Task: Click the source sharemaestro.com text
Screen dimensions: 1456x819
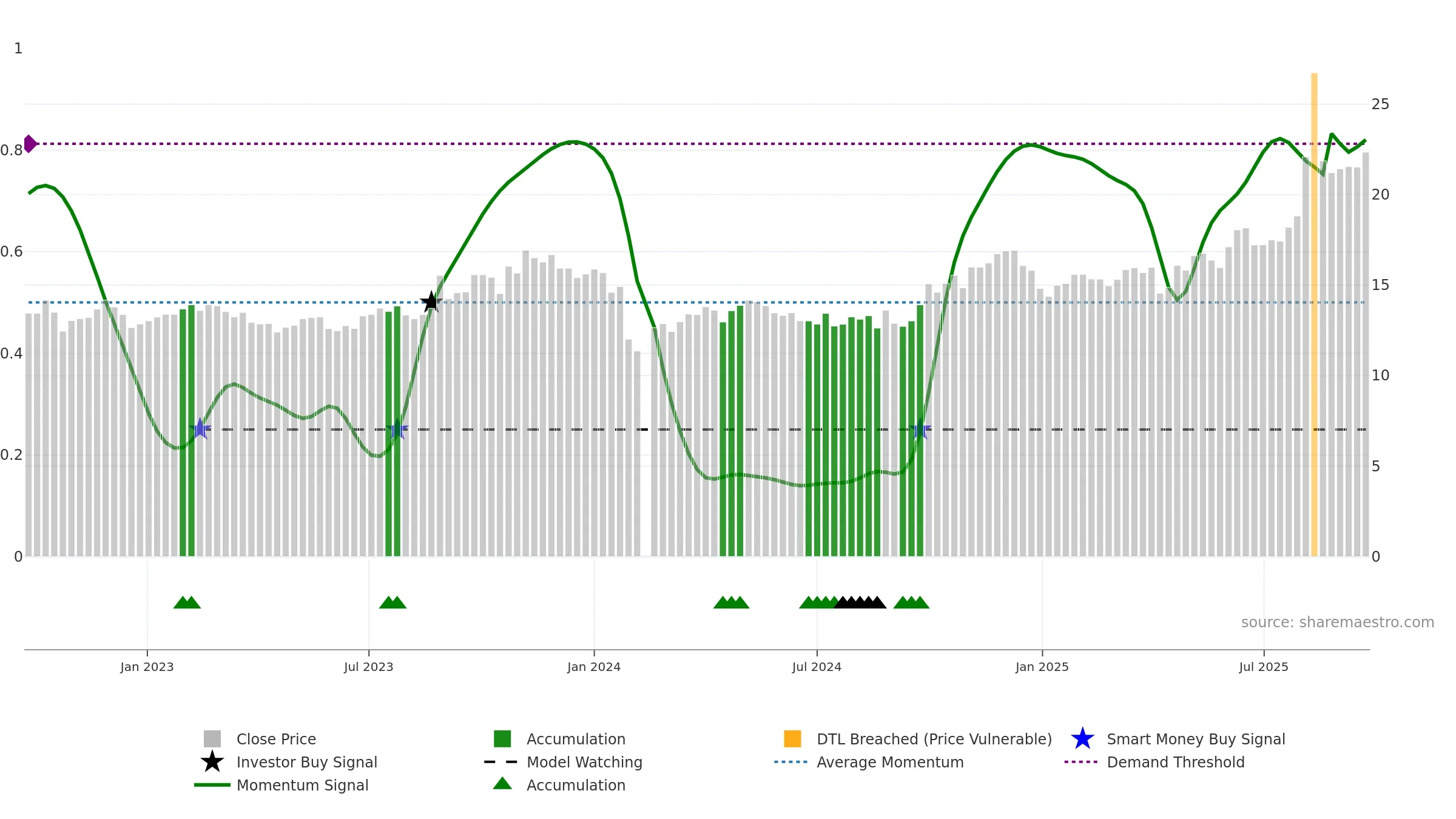Action: [x=1338, y=622]
